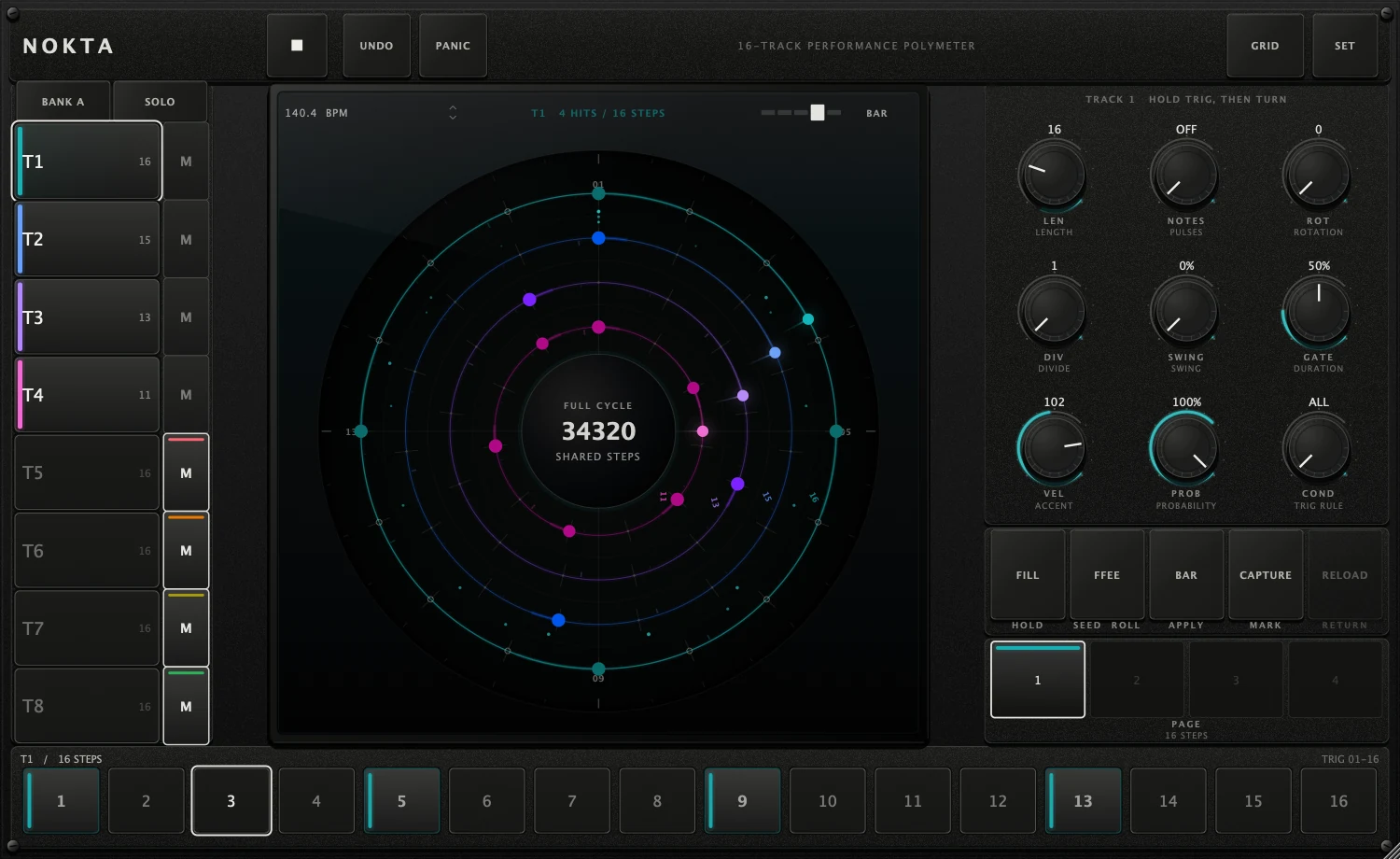Screen dimensions: 1400x859
Task: Click the 34320 full cycle readout
Action: [598, 431]
